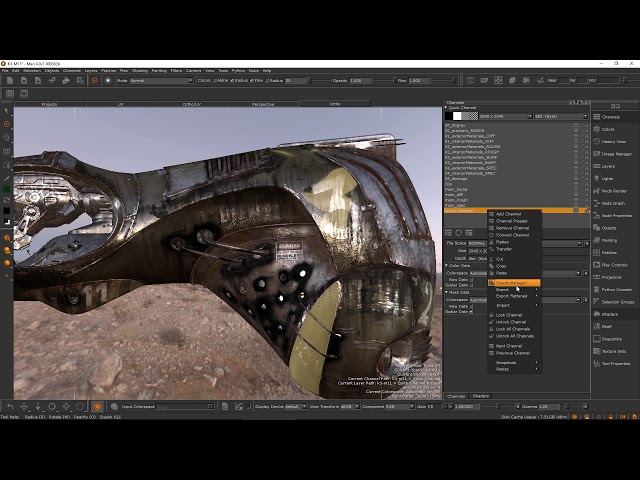Viewport: 640px width, 480px height.
Task: Open the View Transform dropdown
Action: coord(350,407)
